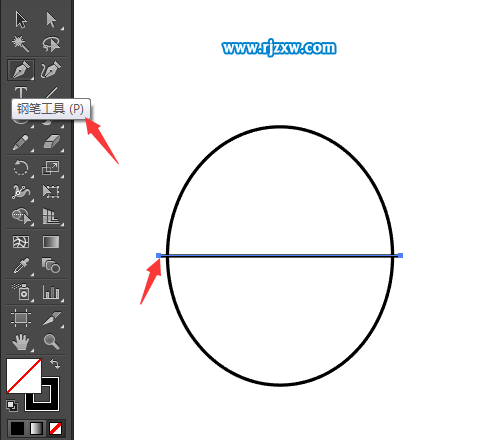Viewport: 493px width, 440px height.
Task: Select the Pencil tool
Action: point(21,143)
